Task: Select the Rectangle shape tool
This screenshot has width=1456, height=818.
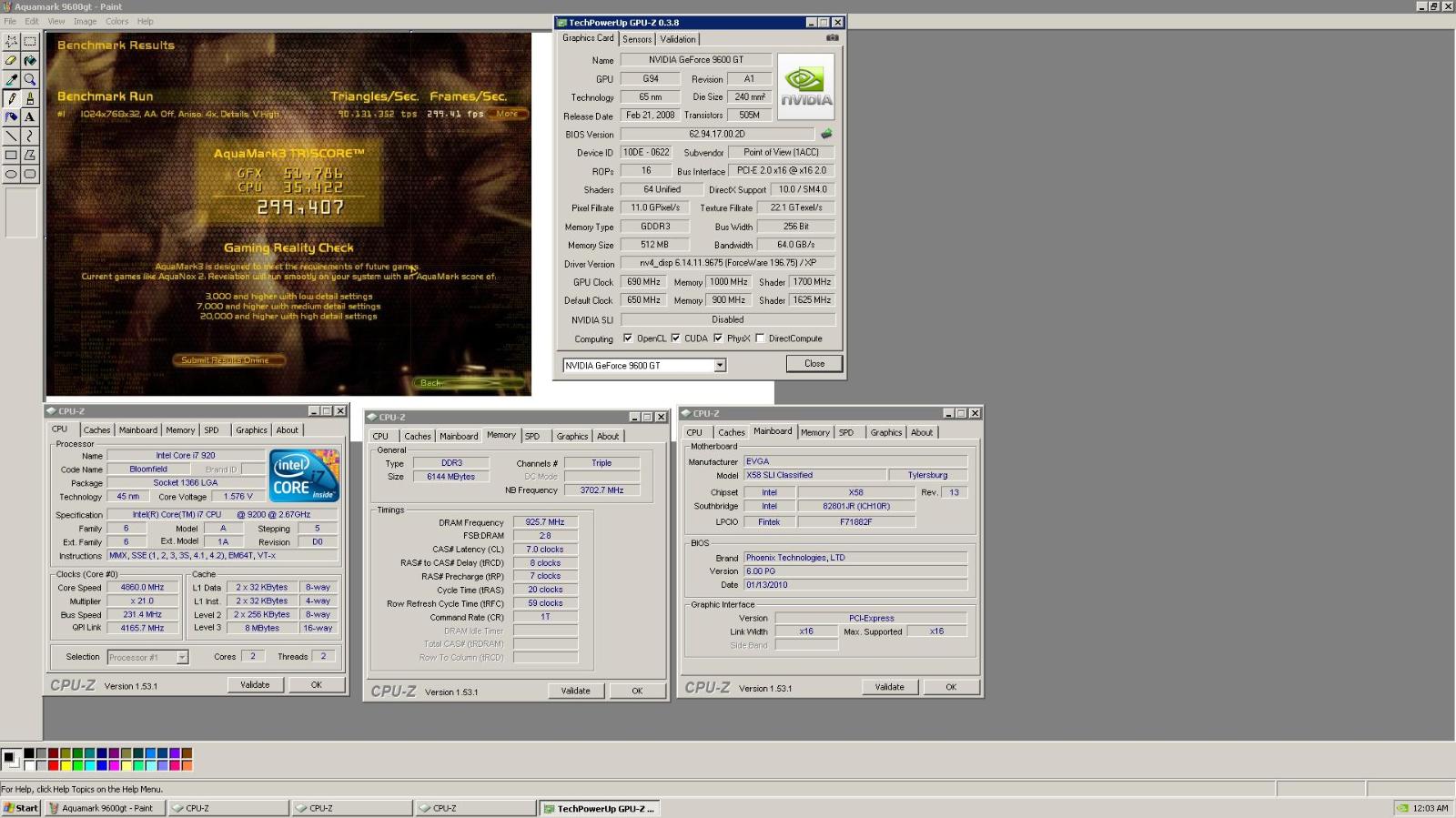Action: 11,155
